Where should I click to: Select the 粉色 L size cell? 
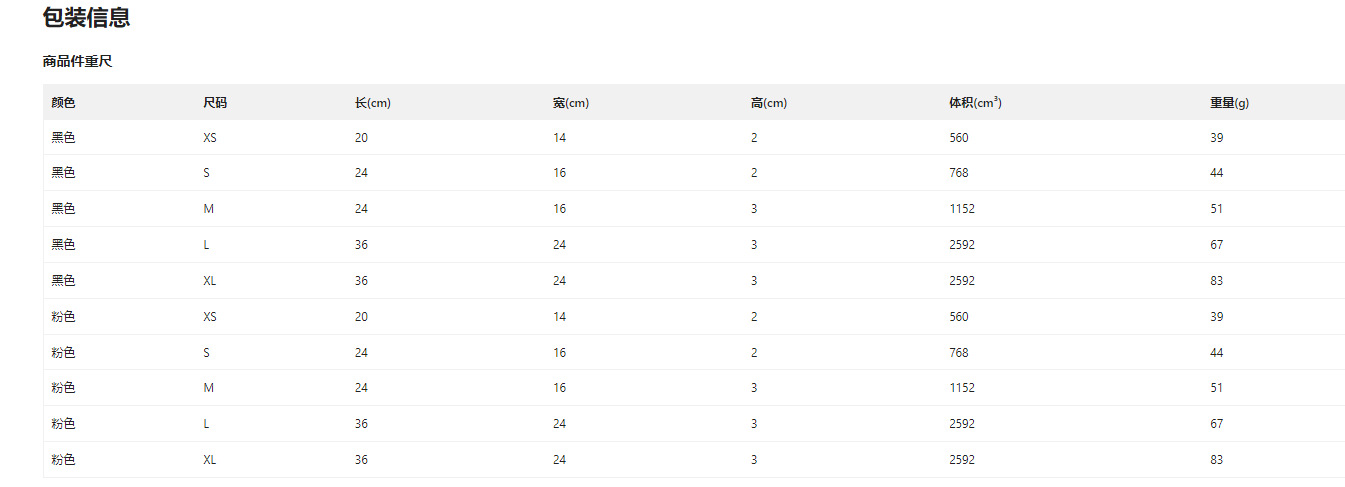click(x=206, y=424)
